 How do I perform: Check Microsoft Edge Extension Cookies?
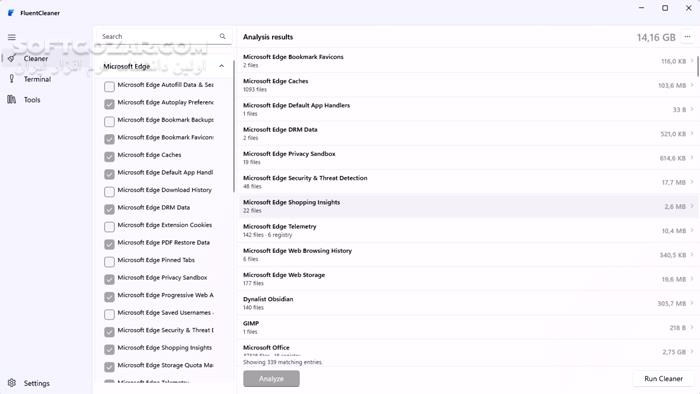pos(109,227)
